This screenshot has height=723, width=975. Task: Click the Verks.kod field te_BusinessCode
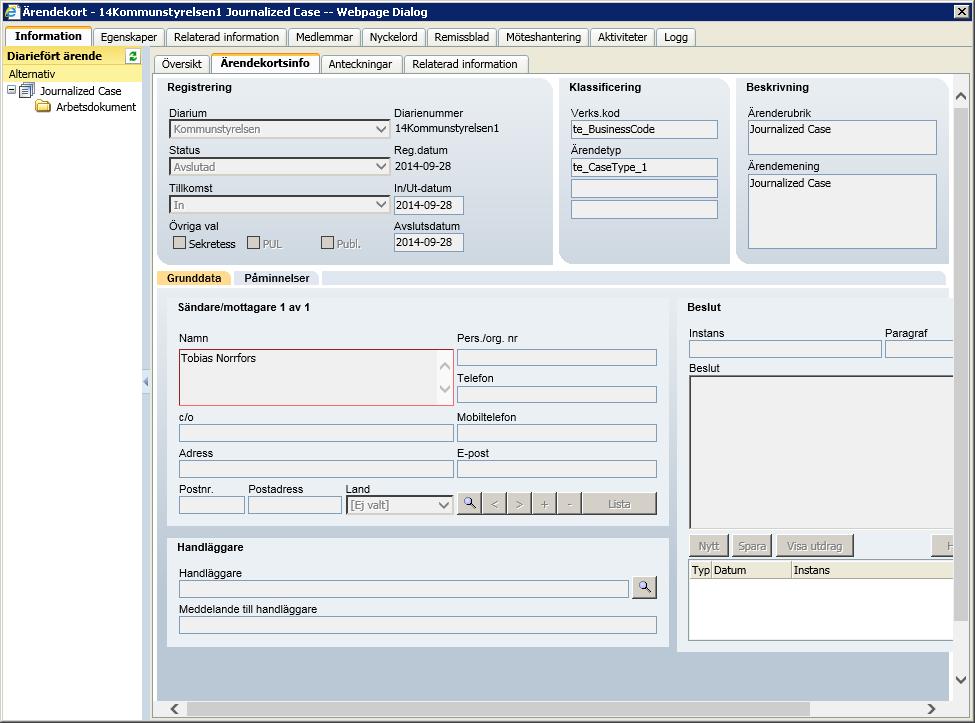(644, 129)
